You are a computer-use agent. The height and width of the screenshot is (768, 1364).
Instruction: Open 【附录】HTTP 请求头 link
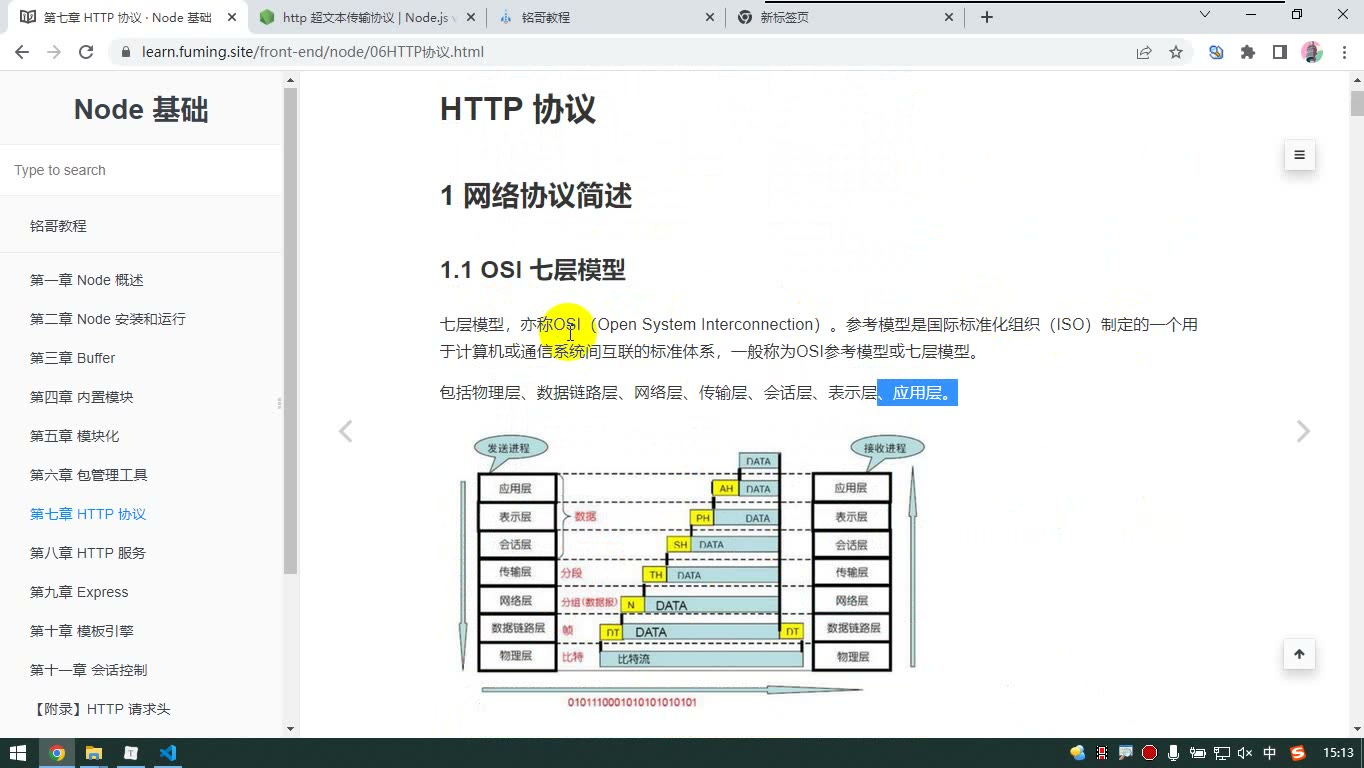(100, 709)
